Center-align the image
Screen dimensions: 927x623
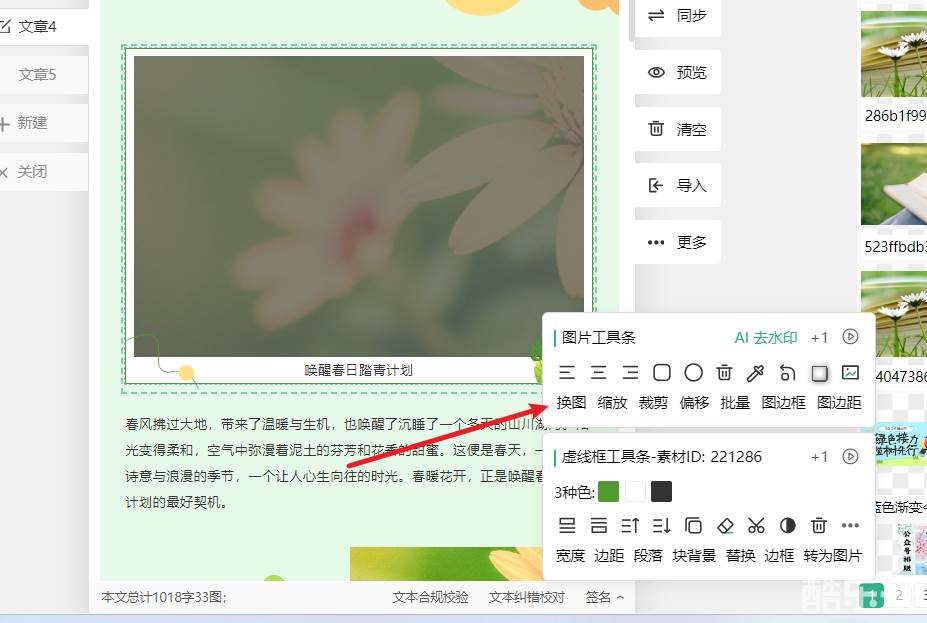(x=598, y=373)
